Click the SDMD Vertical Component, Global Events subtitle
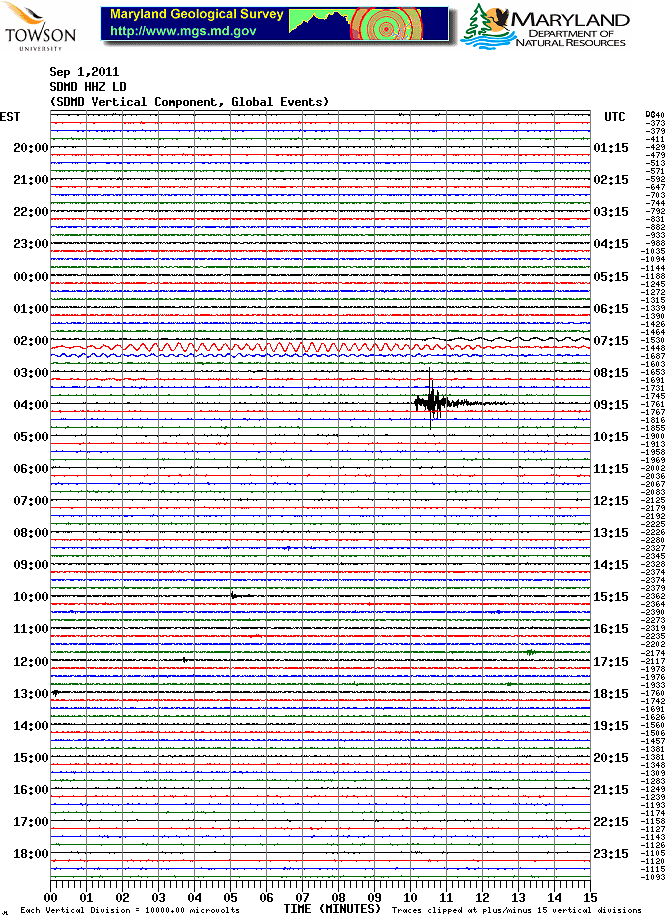 [x=189, y=102]
